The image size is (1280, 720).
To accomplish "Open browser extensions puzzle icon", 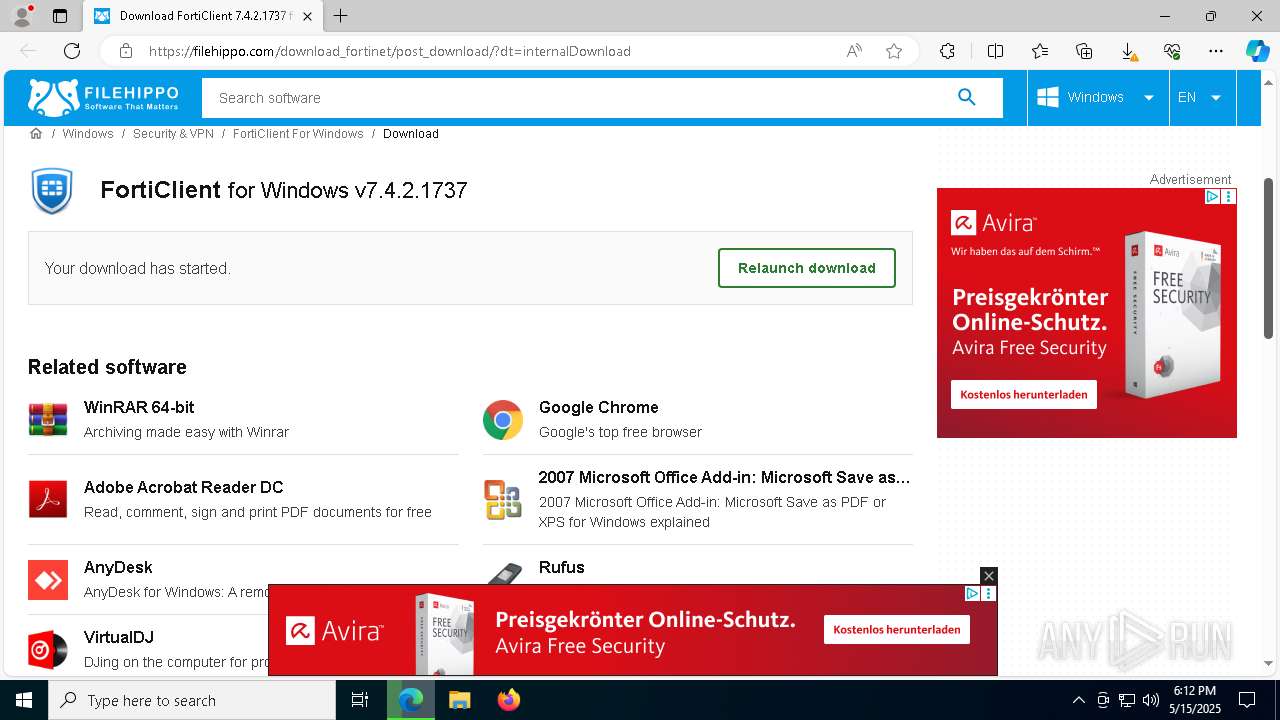I will [947, 51].
